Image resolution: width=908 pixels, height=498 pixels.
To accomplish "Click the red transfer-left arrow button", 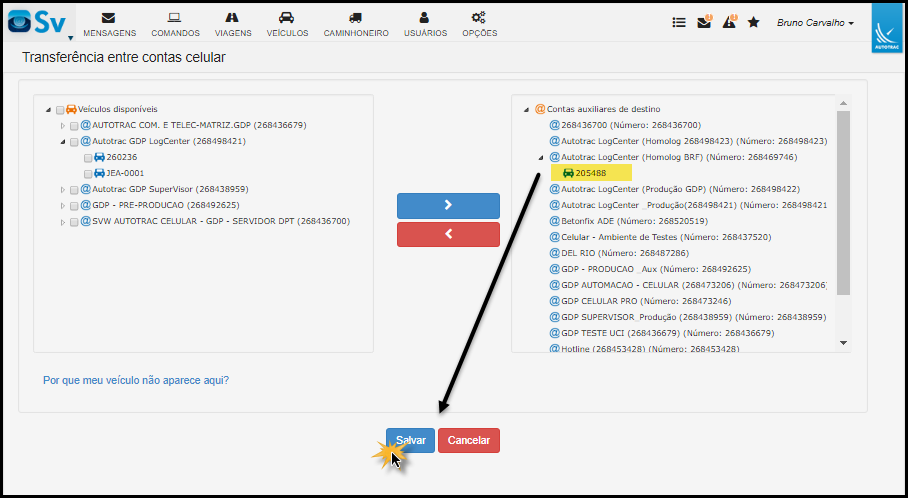I will click(448, 235).
